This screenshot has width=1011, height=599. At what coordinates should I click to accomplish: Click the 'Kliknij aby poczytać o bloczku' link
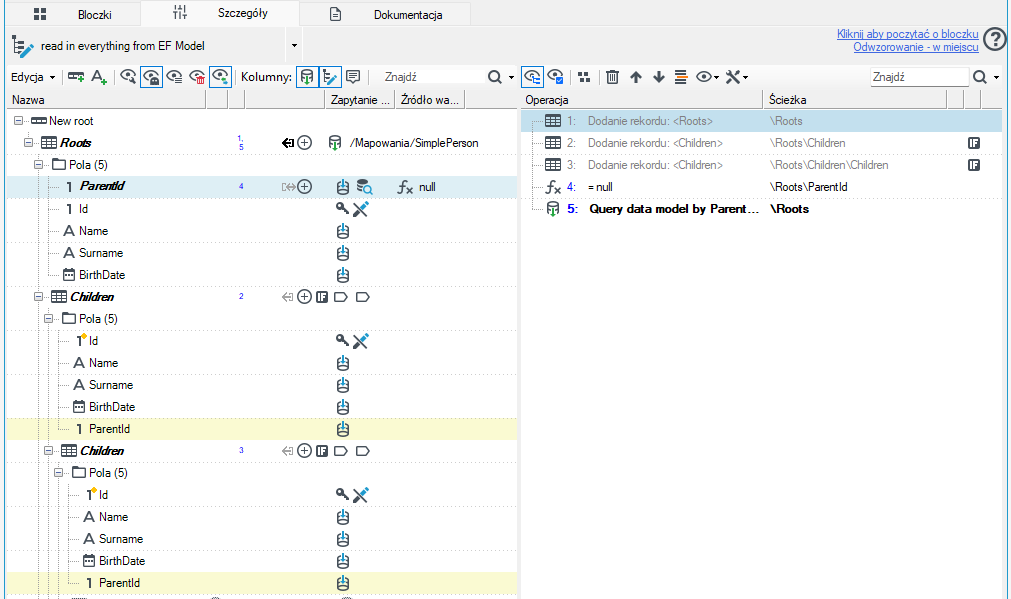tap(907, 34)
